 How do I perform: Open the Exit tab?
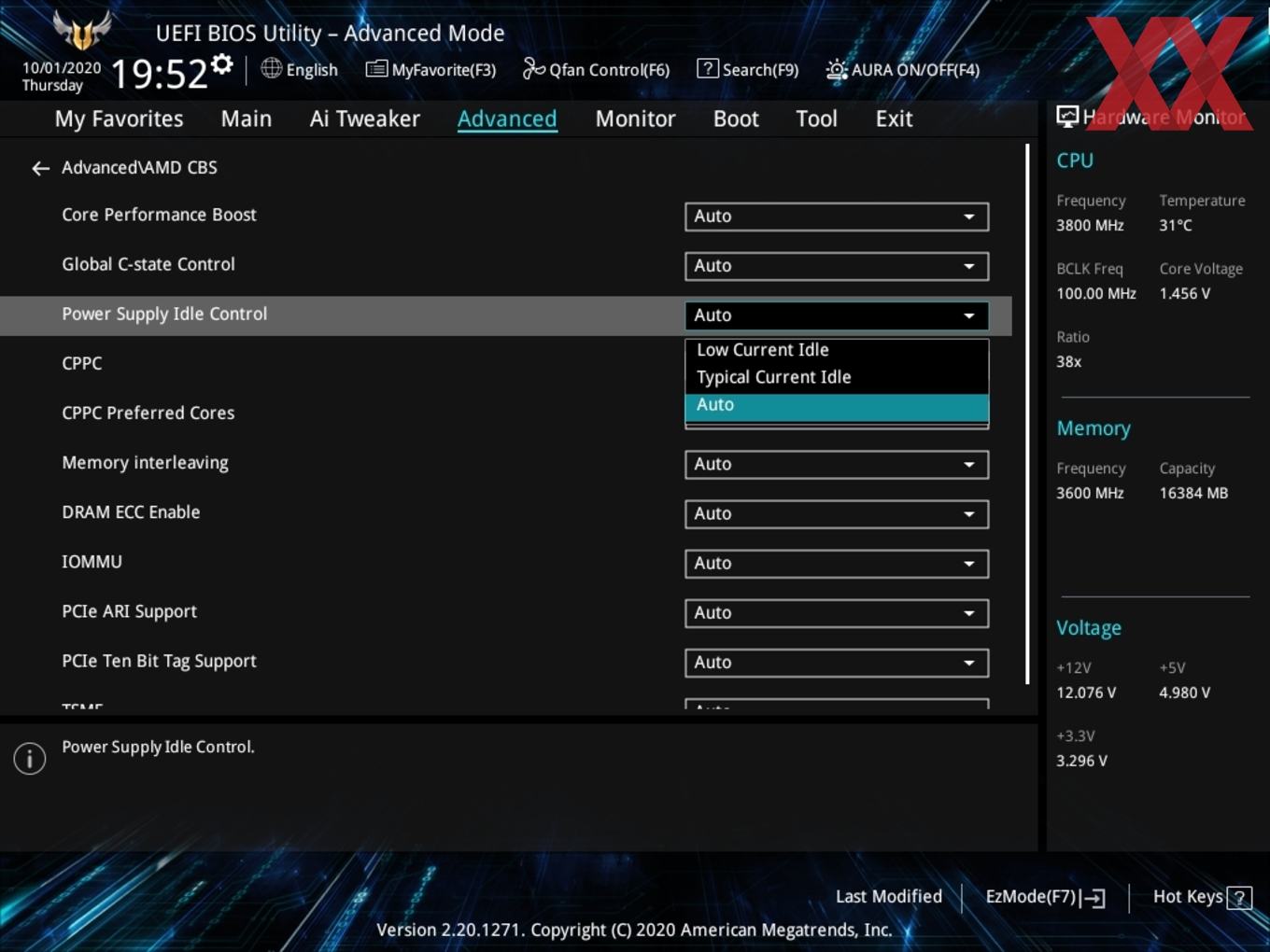coord(894,119)
